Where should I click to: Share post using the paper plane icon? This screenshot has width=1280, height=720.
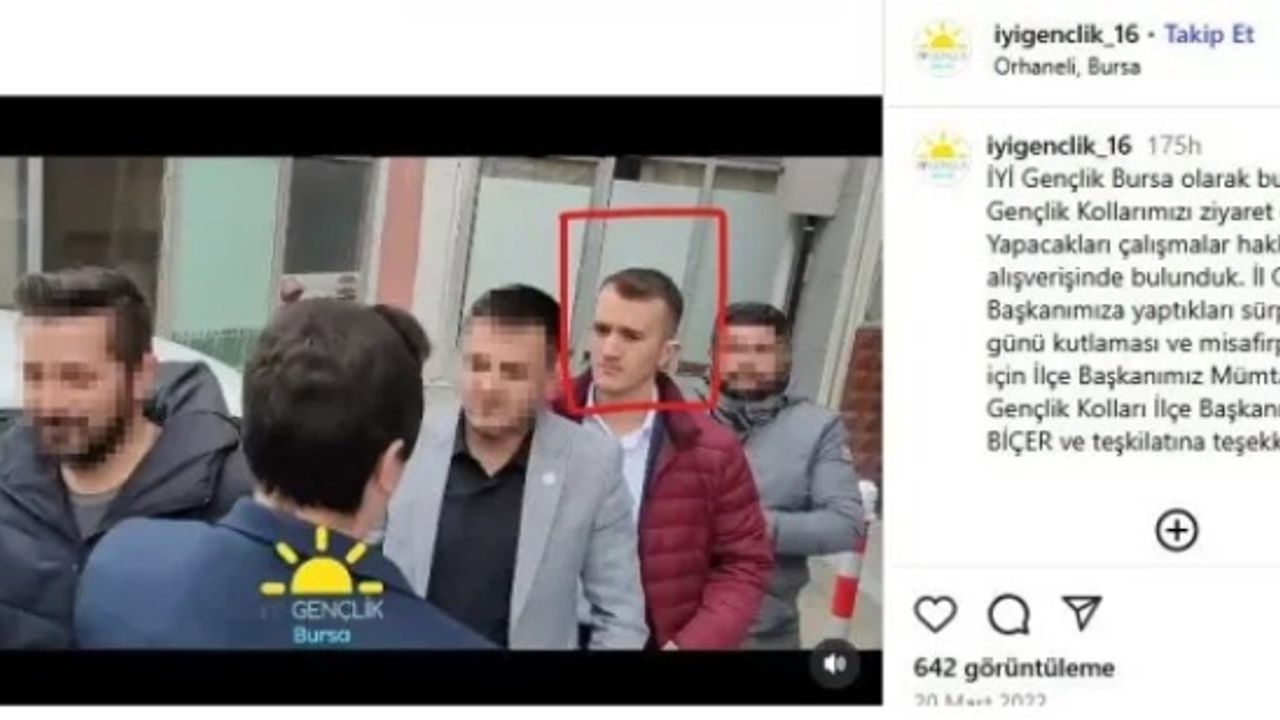pos(1081,613)
